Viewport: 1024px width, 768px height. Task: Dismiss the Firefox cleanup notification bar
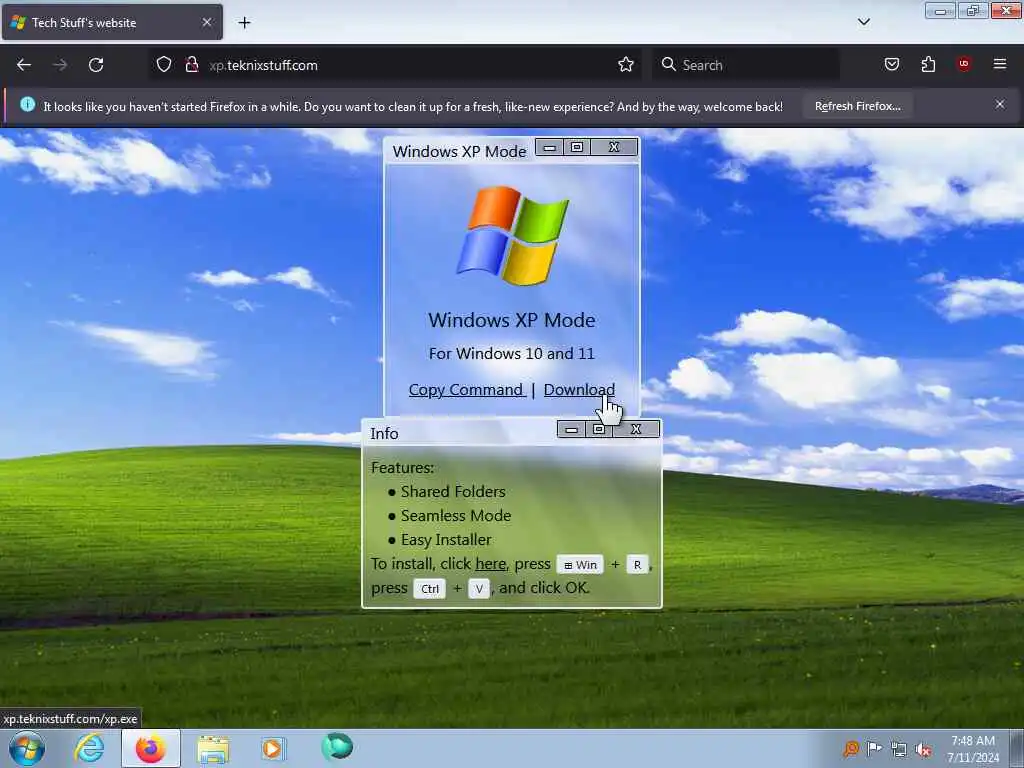pos(999,104)
